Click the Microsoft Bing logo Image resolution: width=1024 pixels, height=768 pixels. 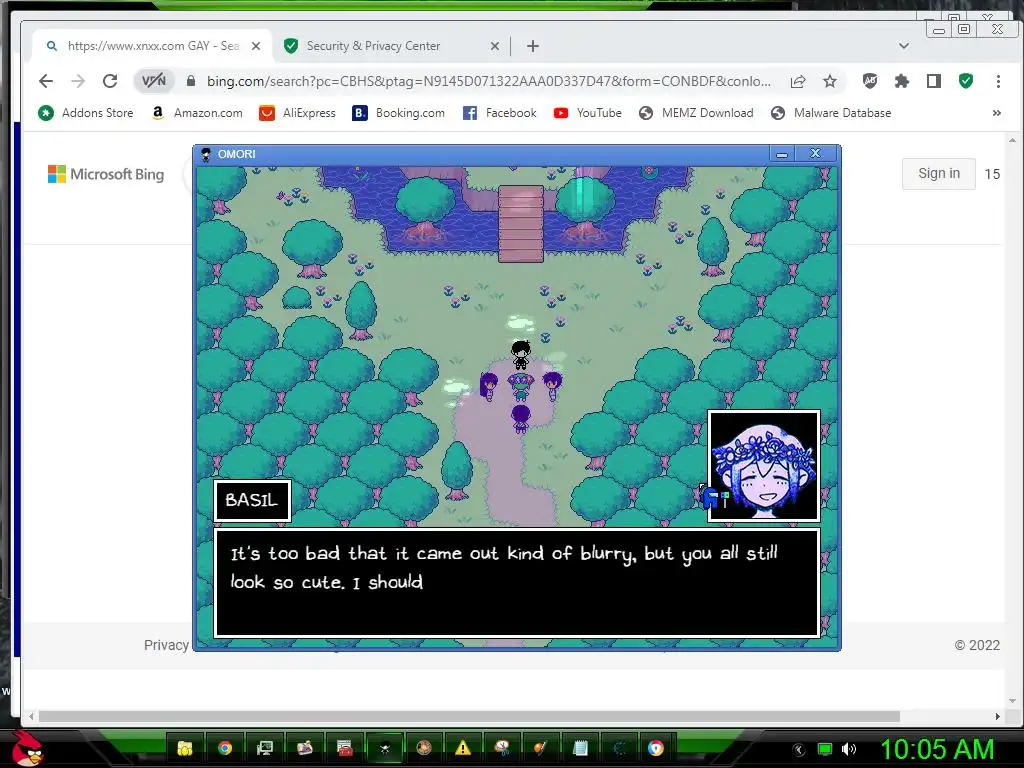point(106,174)
